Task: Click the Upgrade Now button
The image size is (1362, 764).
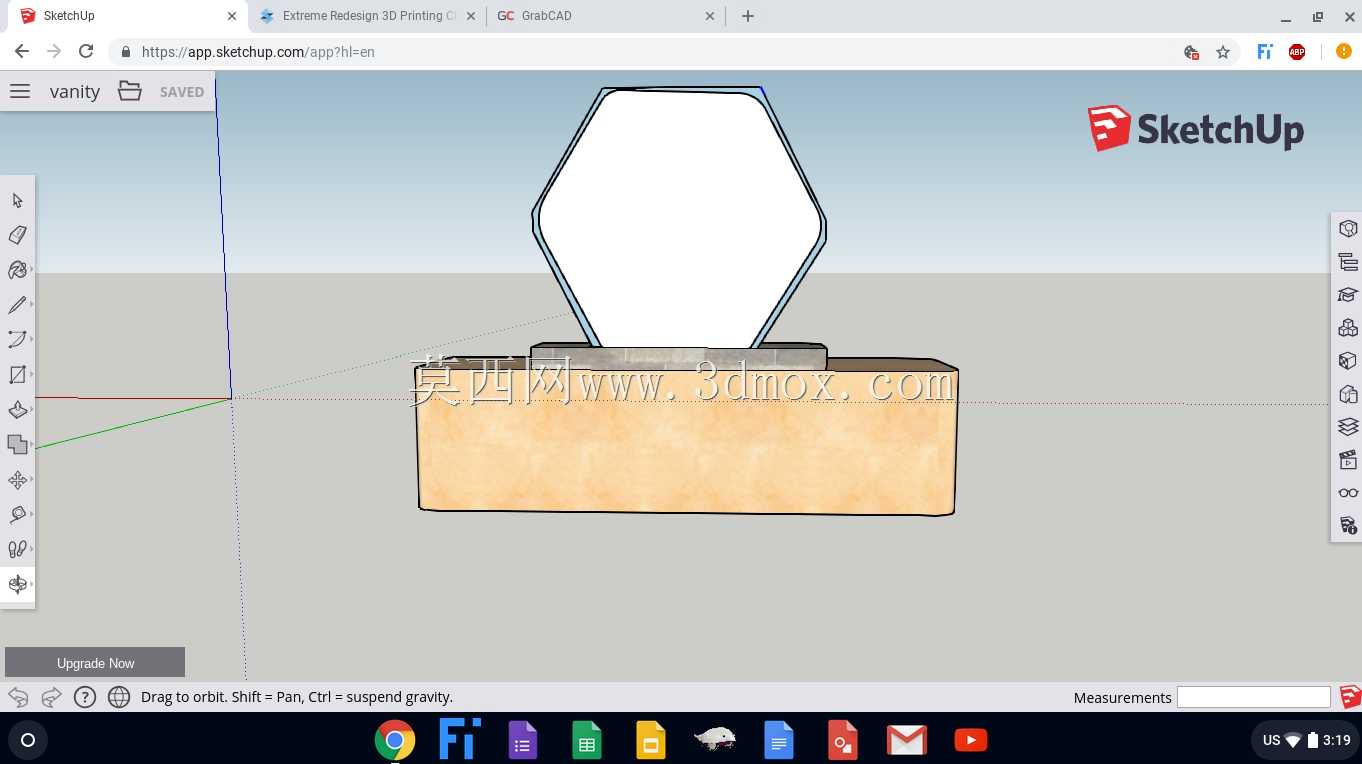Action: tap(95, 663)
